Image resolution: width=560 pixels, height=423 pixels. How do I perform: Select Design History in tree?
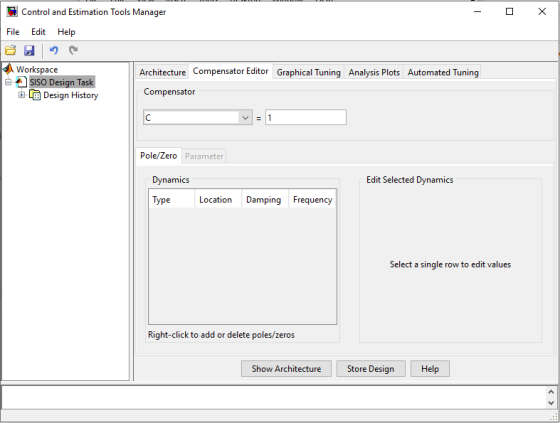pyautogui.click(x=71, y=95)
